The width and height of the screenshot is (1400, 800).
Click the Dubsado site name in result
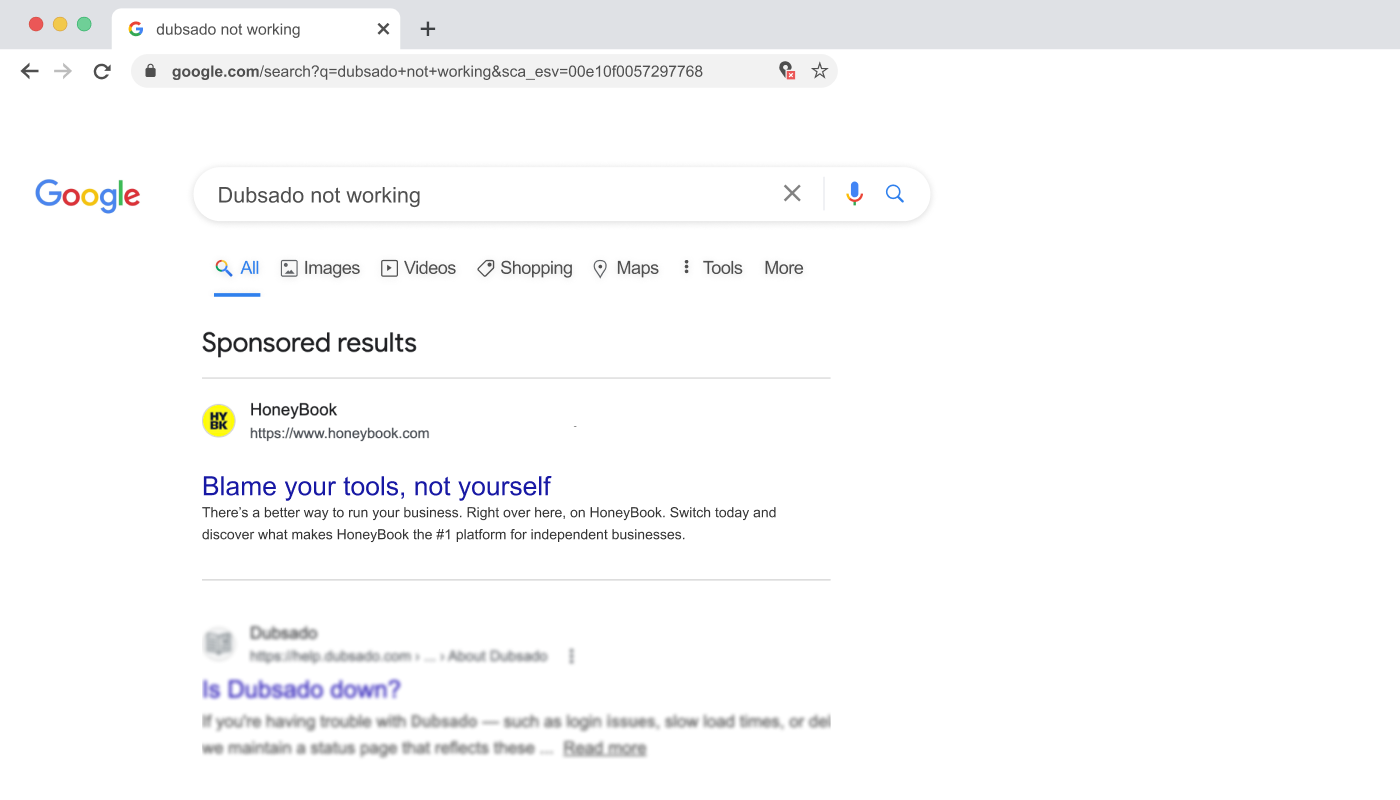coord(283,633)
